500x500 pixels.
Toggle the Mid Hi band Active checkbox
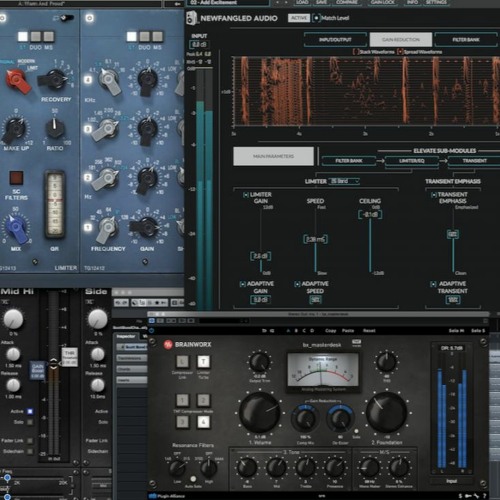tap(30, 411)
